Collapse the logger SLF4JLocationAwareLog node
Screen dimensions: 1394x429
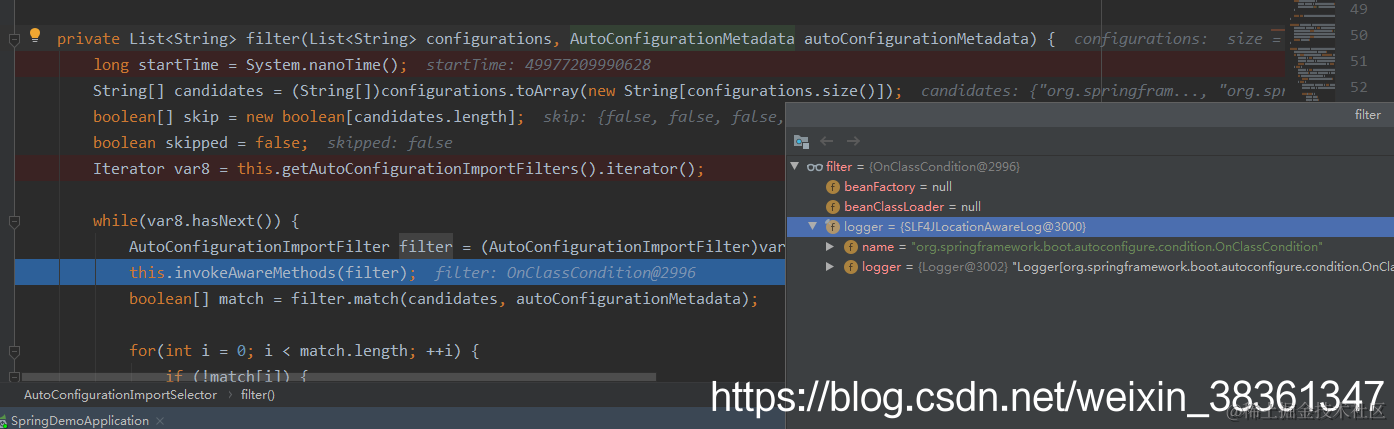coord(813,227)
